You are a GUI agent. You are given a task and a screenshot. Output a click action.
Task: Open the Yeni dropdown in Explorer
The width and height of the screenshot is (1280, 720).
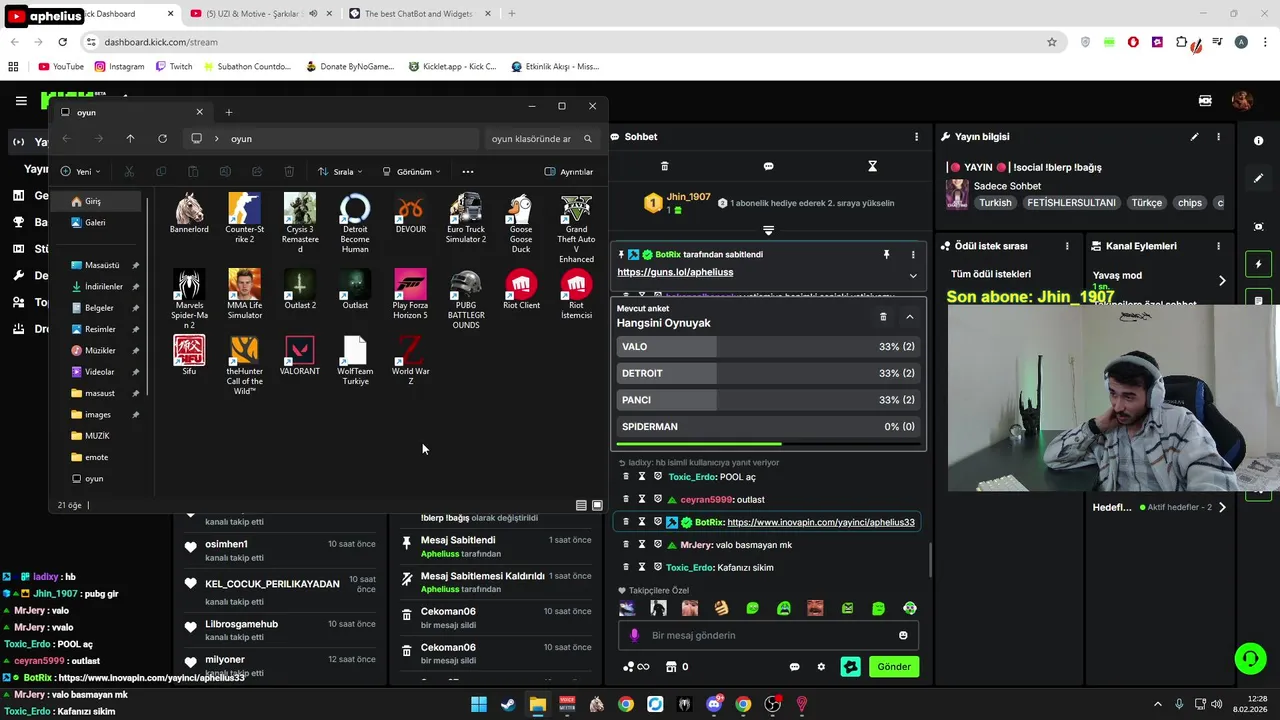pyautogui.click(x=82, y=172)
